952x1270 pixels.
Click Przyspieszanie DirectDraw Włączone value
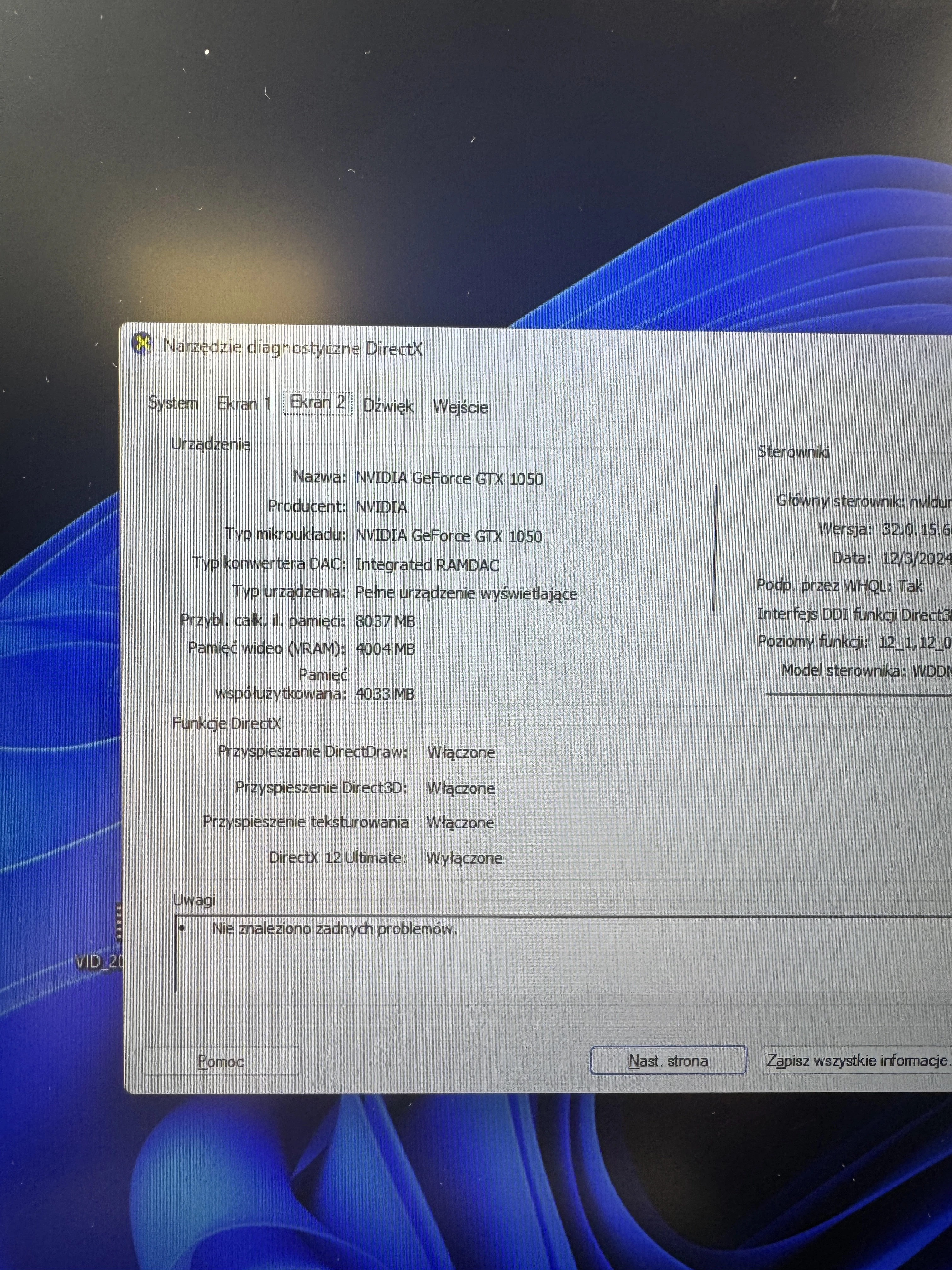point(461,752)
